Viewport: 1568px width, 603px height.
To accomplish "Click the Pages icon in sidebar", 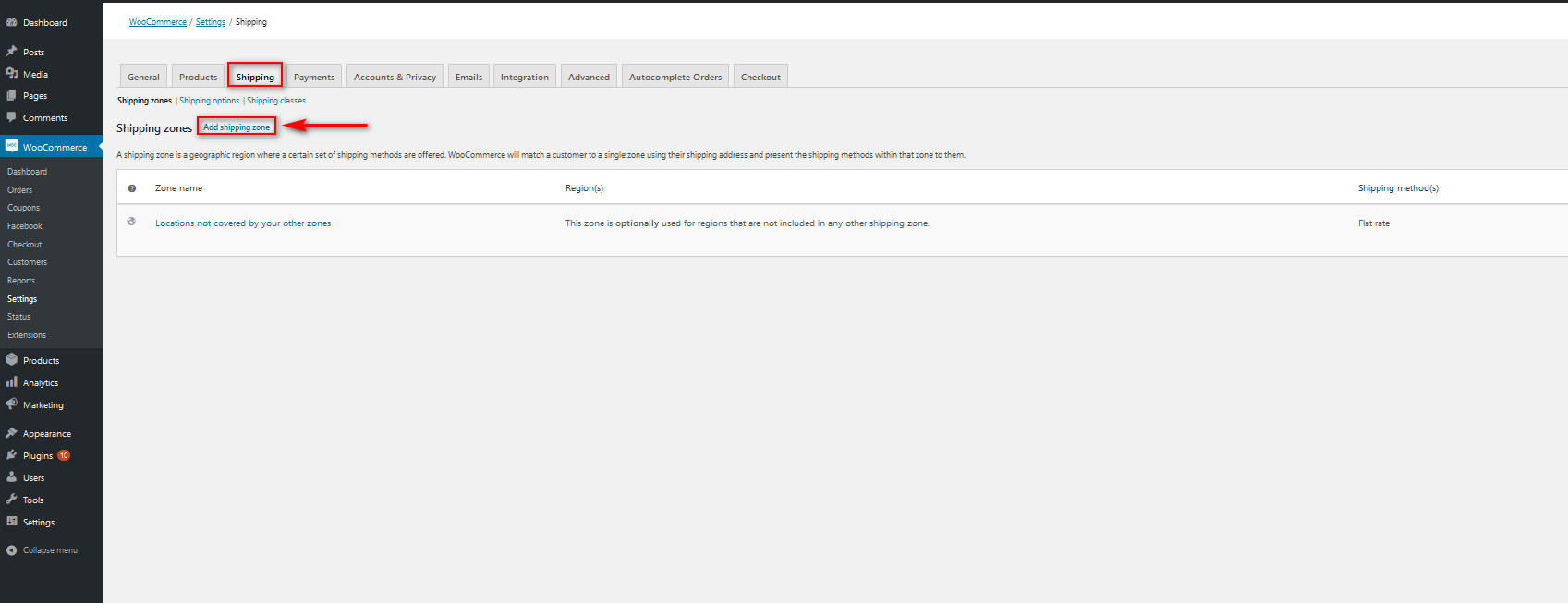I will coord(12,95).
